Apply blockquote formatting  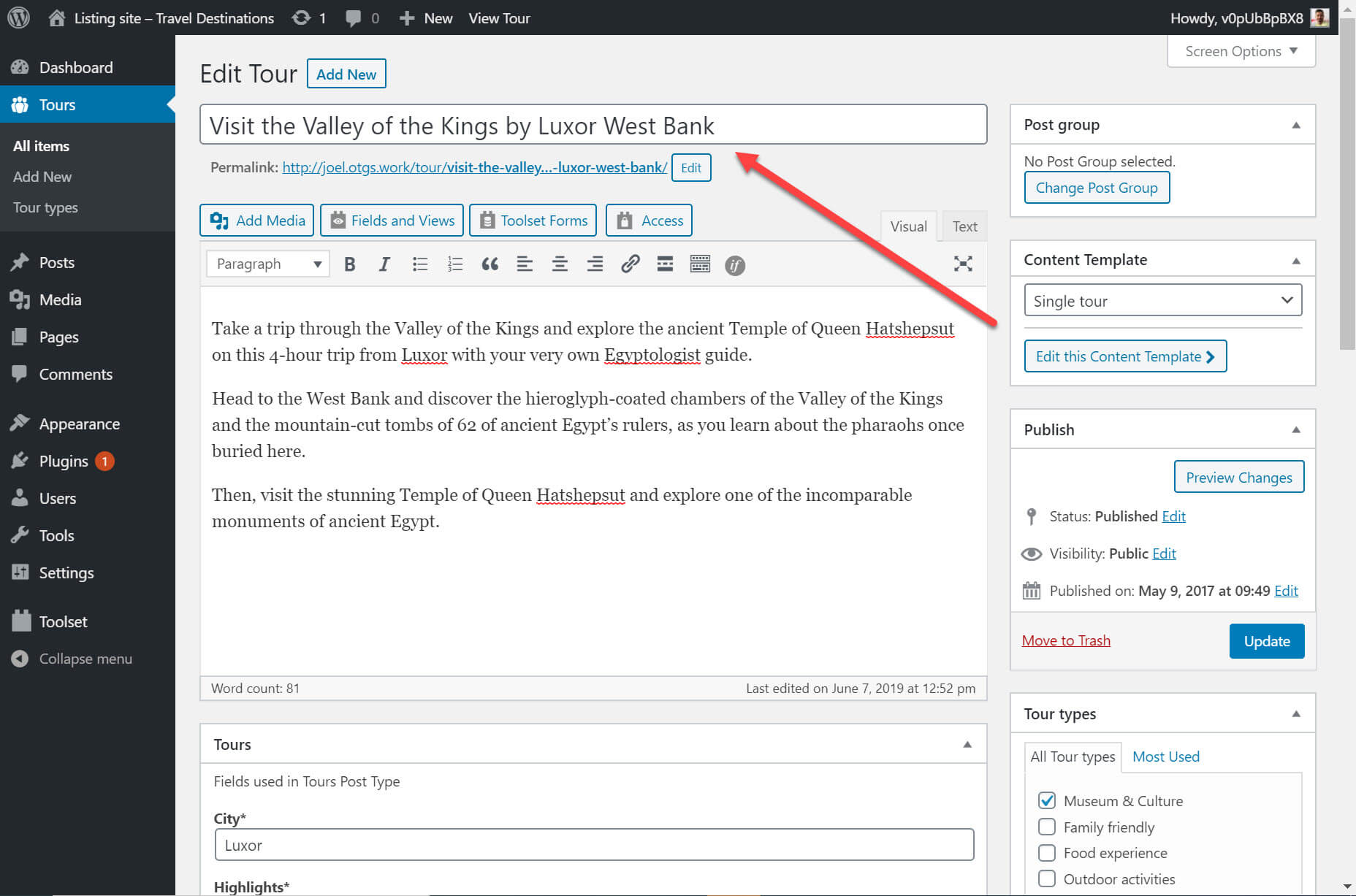point(490,264)
